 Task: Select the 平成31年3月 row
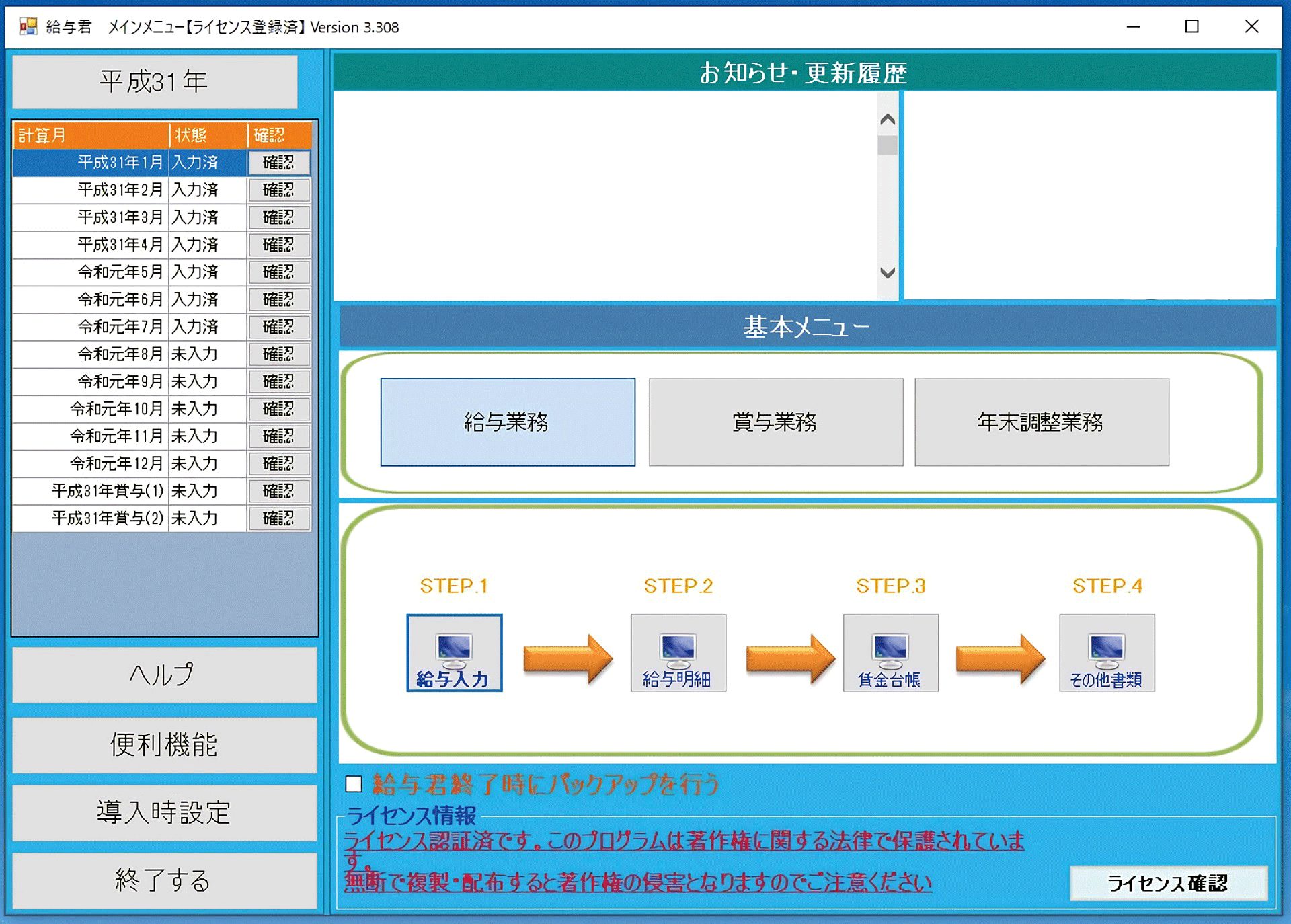(x=162, y=217)
